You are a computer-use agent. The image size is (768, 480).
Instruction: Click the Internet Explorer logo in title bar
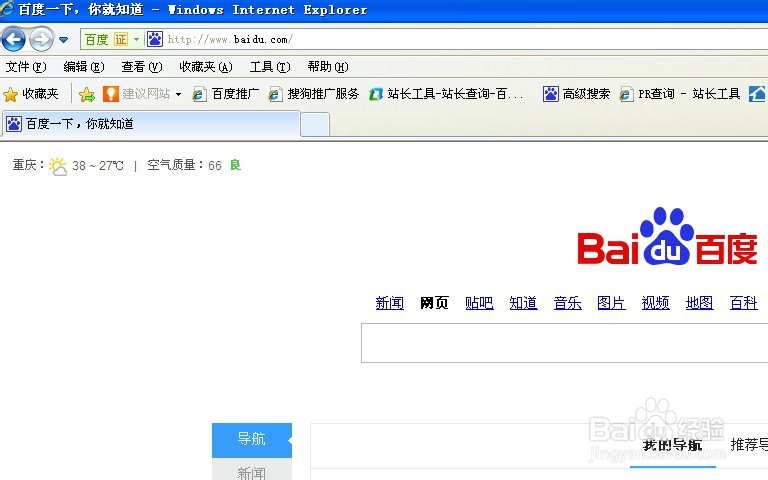tap(6, 9)
